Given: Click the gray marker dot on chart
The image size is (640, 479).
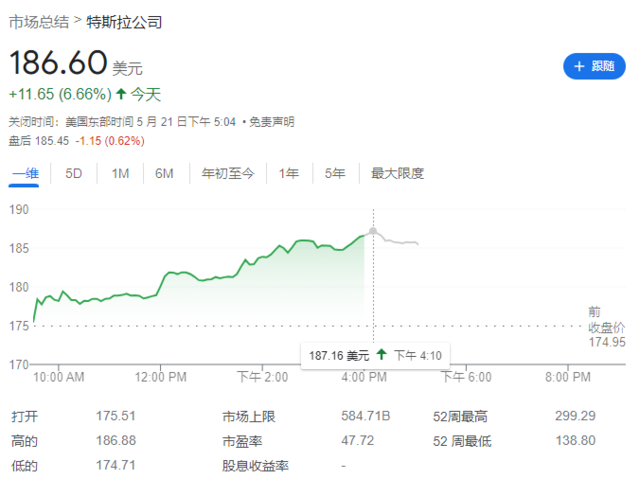Looking at the screenshot, I should (373, 231).
